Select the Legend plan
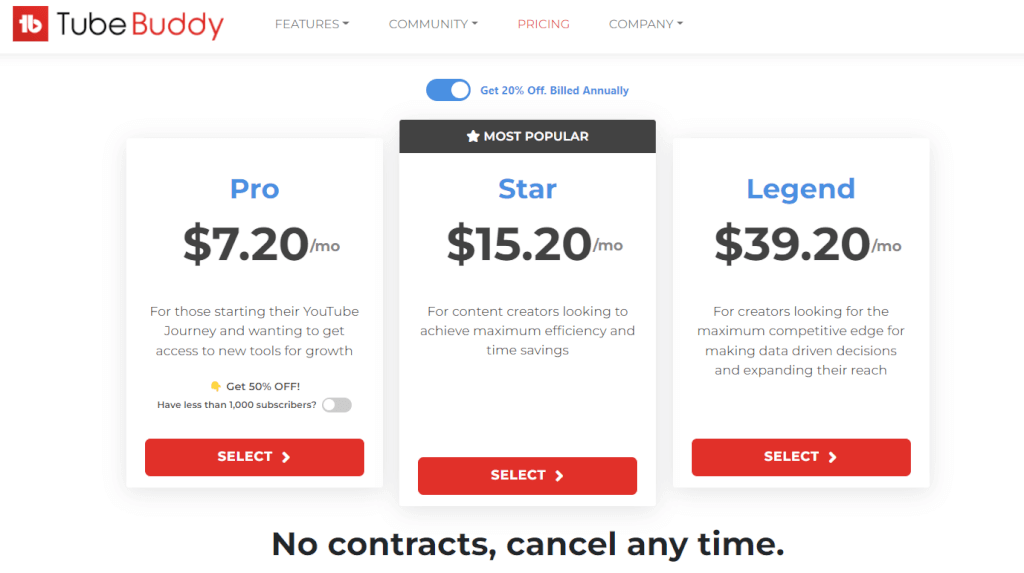 [x=801, y=457]
